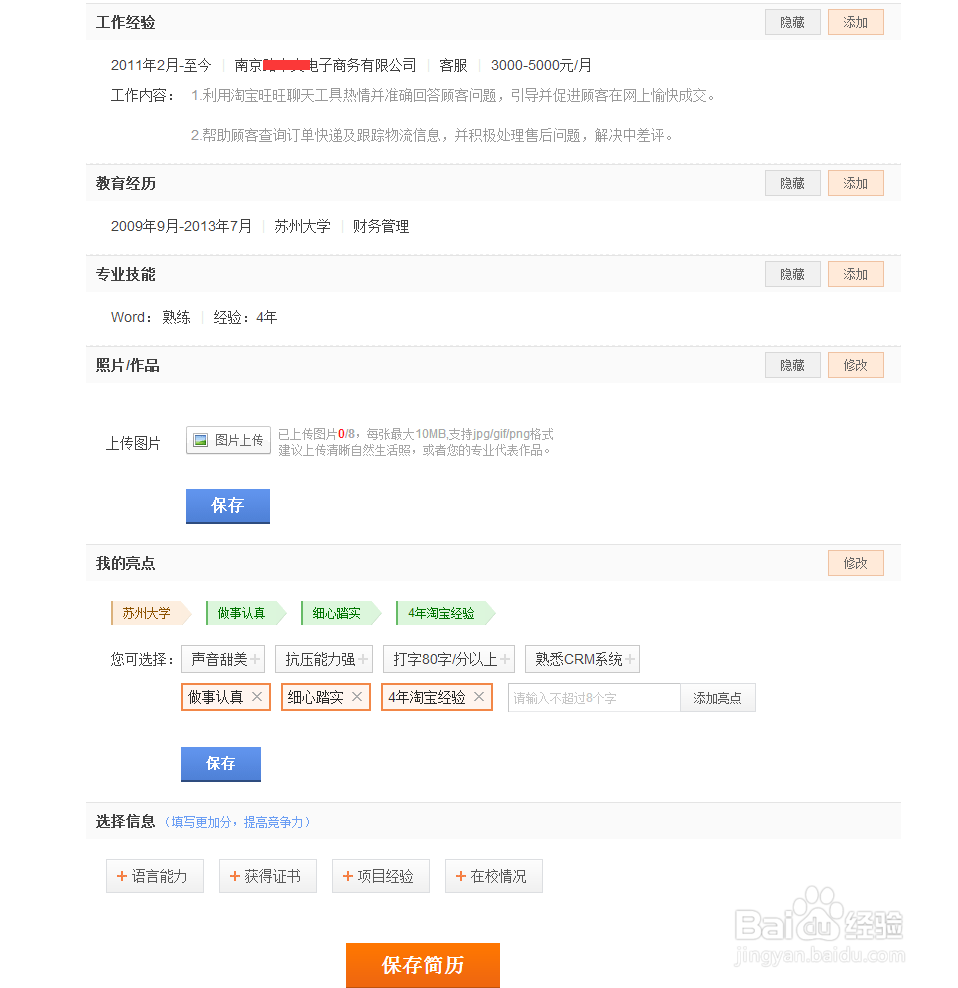The height and width of the screenshot is (988, 958).
Task: Click 修改 for the 照片/作品 section
Action: coord(855,364)
